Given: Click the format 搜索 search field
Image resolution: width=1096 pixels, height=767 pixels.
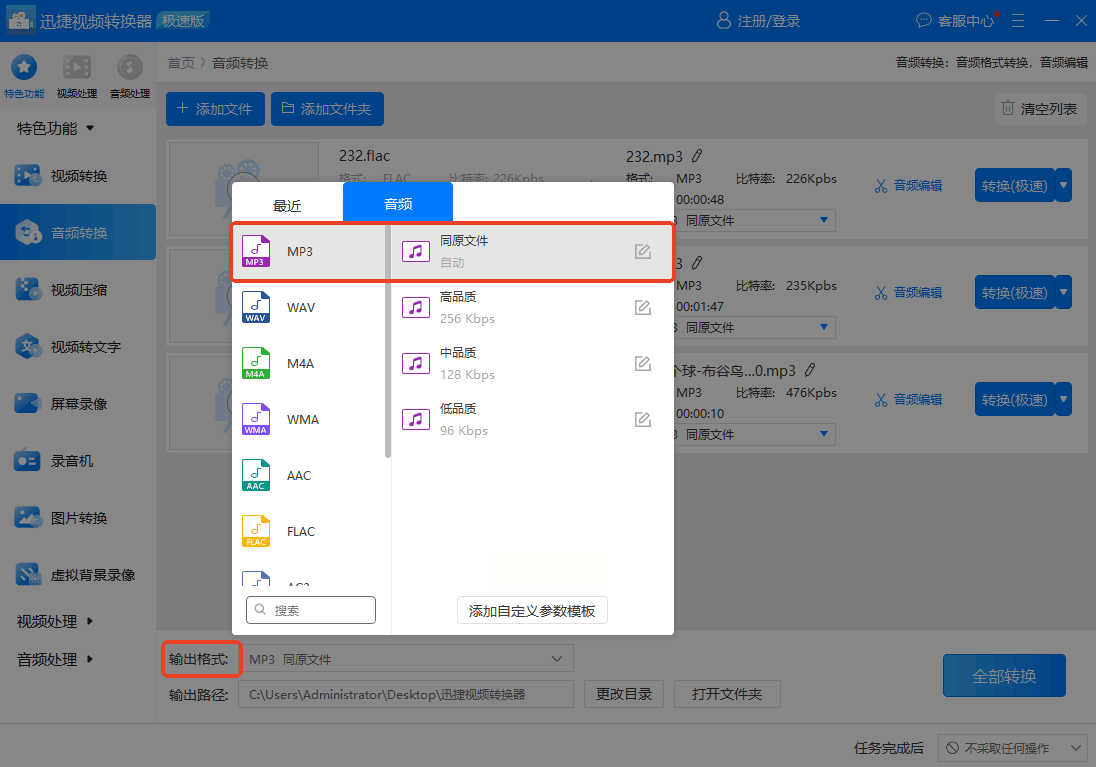Looking at the screenshot, I should pos(311,610).
